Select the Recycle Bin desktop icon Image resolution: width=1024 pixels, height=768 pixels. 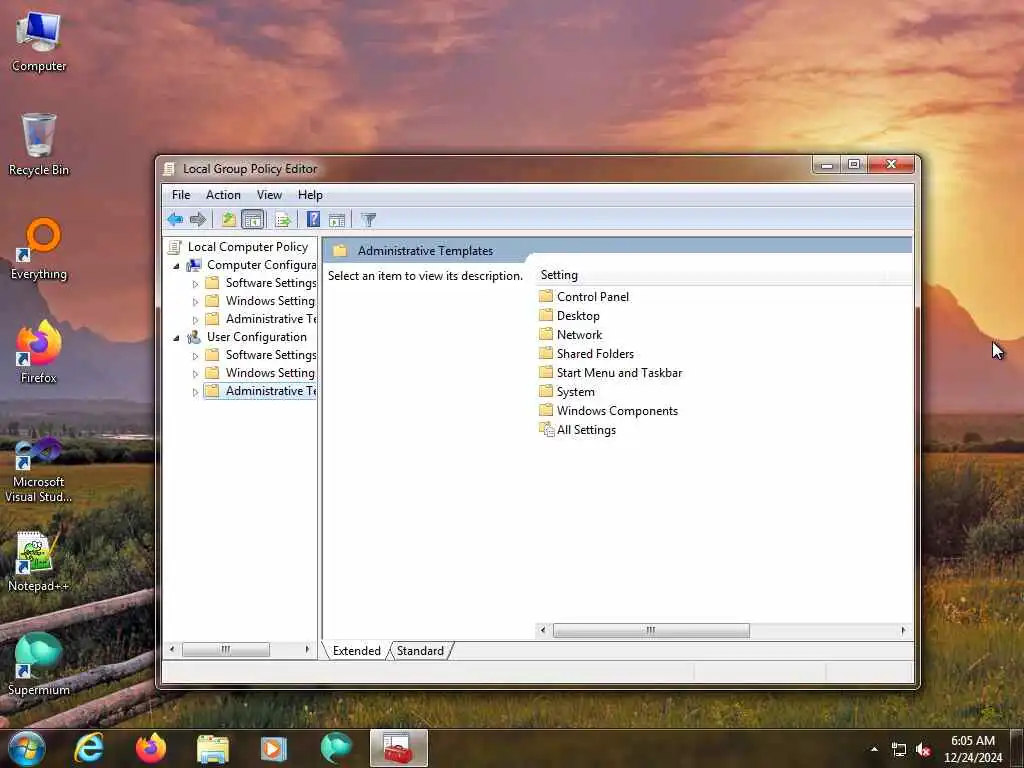coord(39,145)
